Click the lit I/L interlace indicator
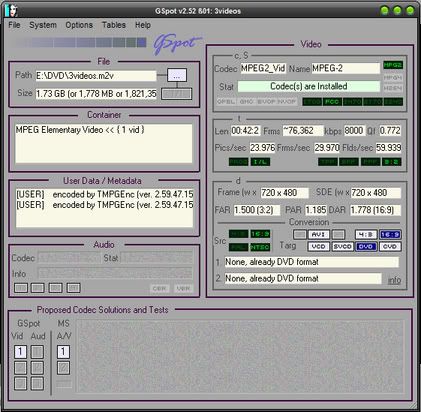 coord(260,162)
